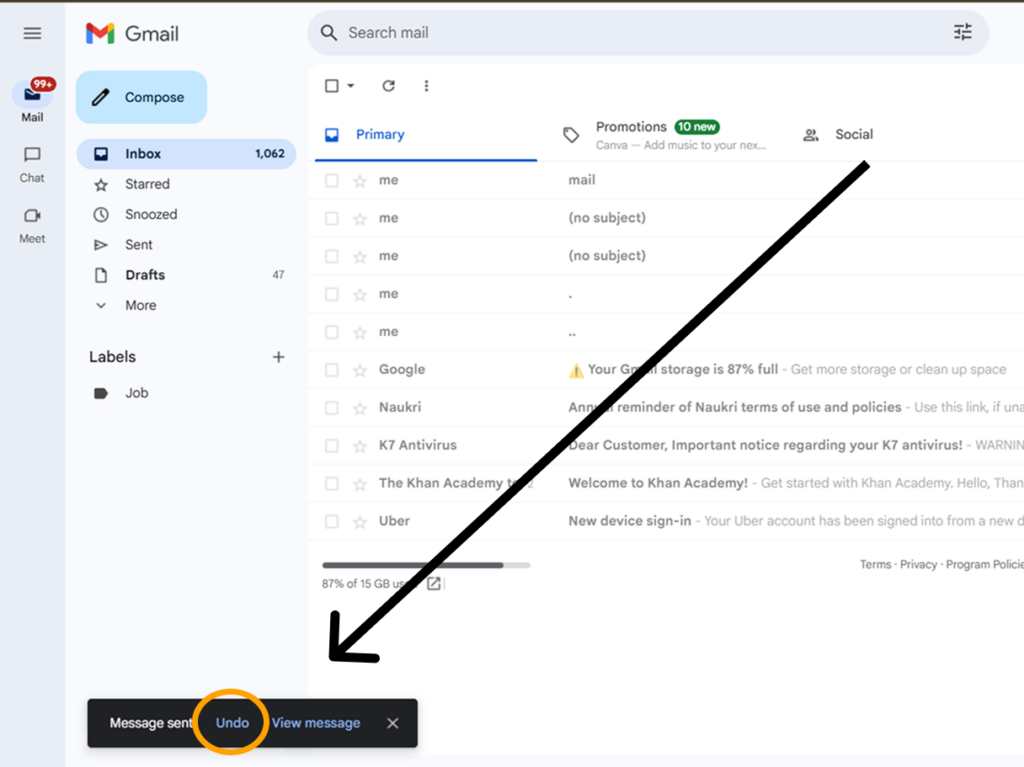Click into the Search mail field
Image resolution: width=1024 pixels, height=767 pixels.
click(648, 33)
